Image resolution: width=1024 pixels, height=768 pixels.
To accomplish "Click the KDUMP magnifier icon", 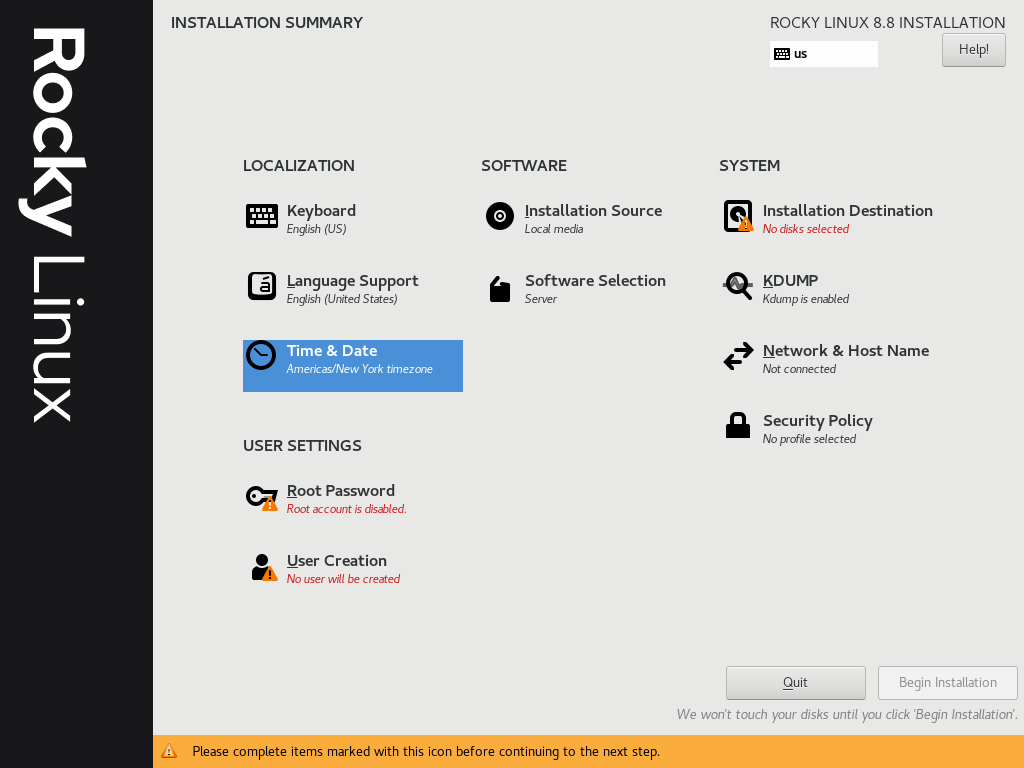I will tap(738, 286).
